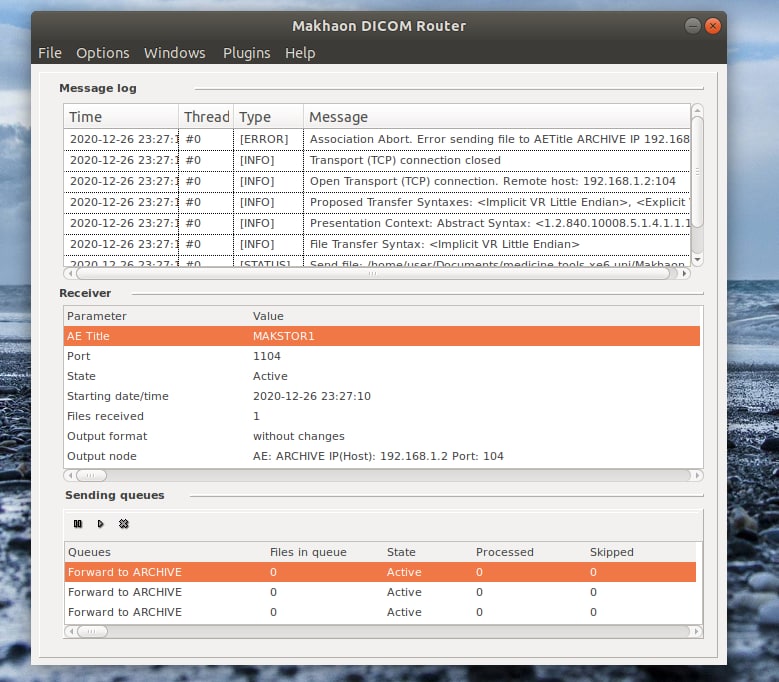Select the Port 1104 row
This screenshot has height=682, width=779.
click(382, 356)
